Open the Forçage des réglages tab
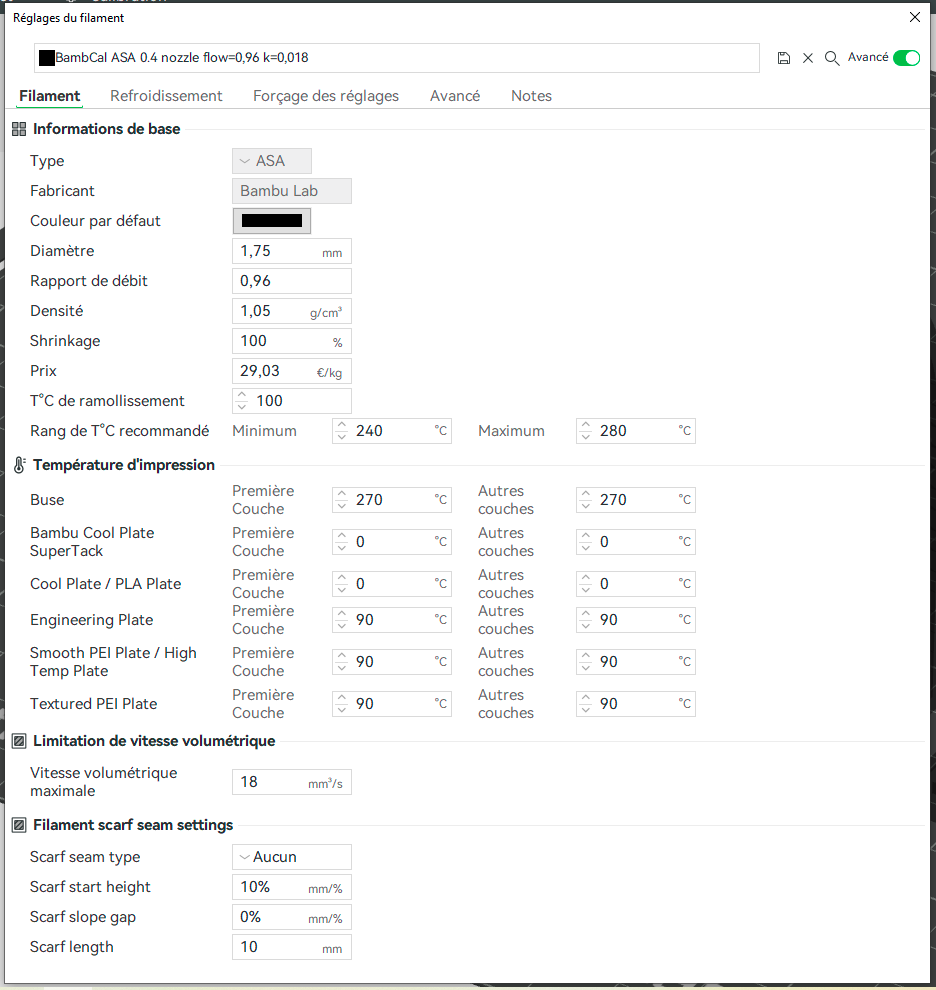 tap(326, 96)
